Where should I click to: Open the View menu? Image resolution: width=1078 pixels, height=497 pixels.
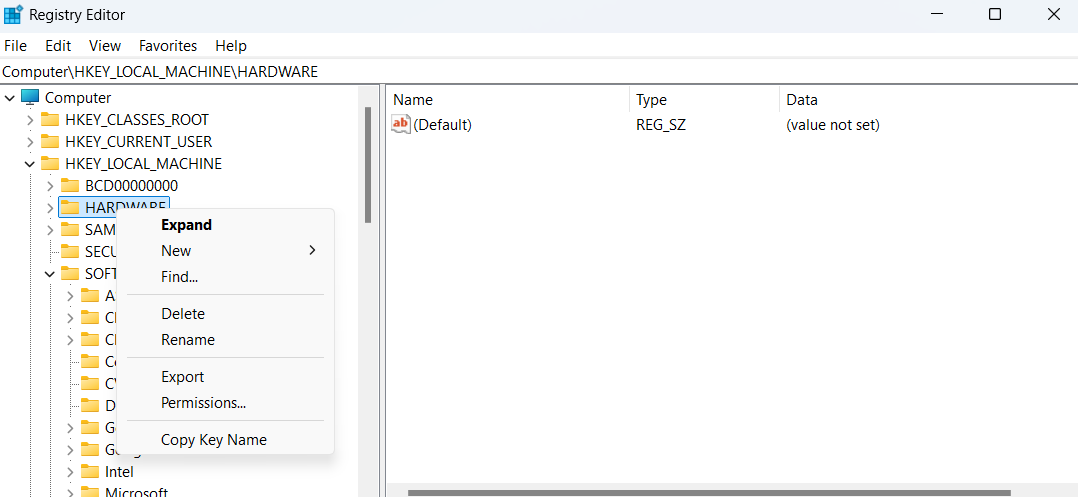(x=104, y=45)
